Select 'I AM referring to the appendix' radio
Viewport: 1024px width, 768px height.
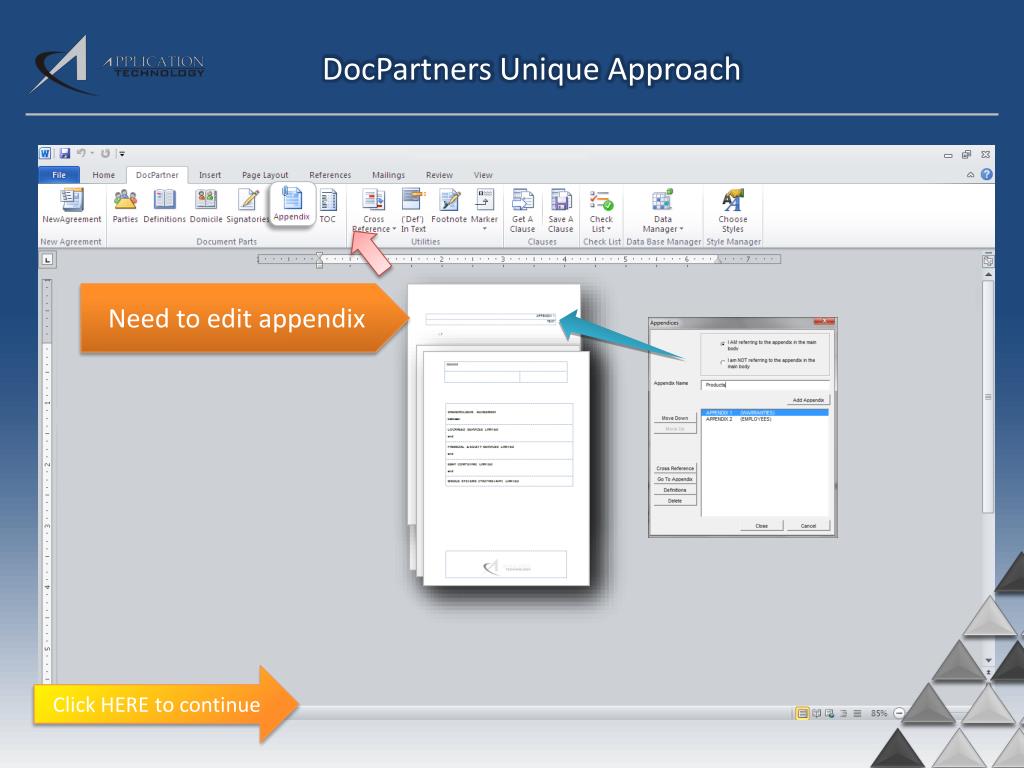pos(722,344)
